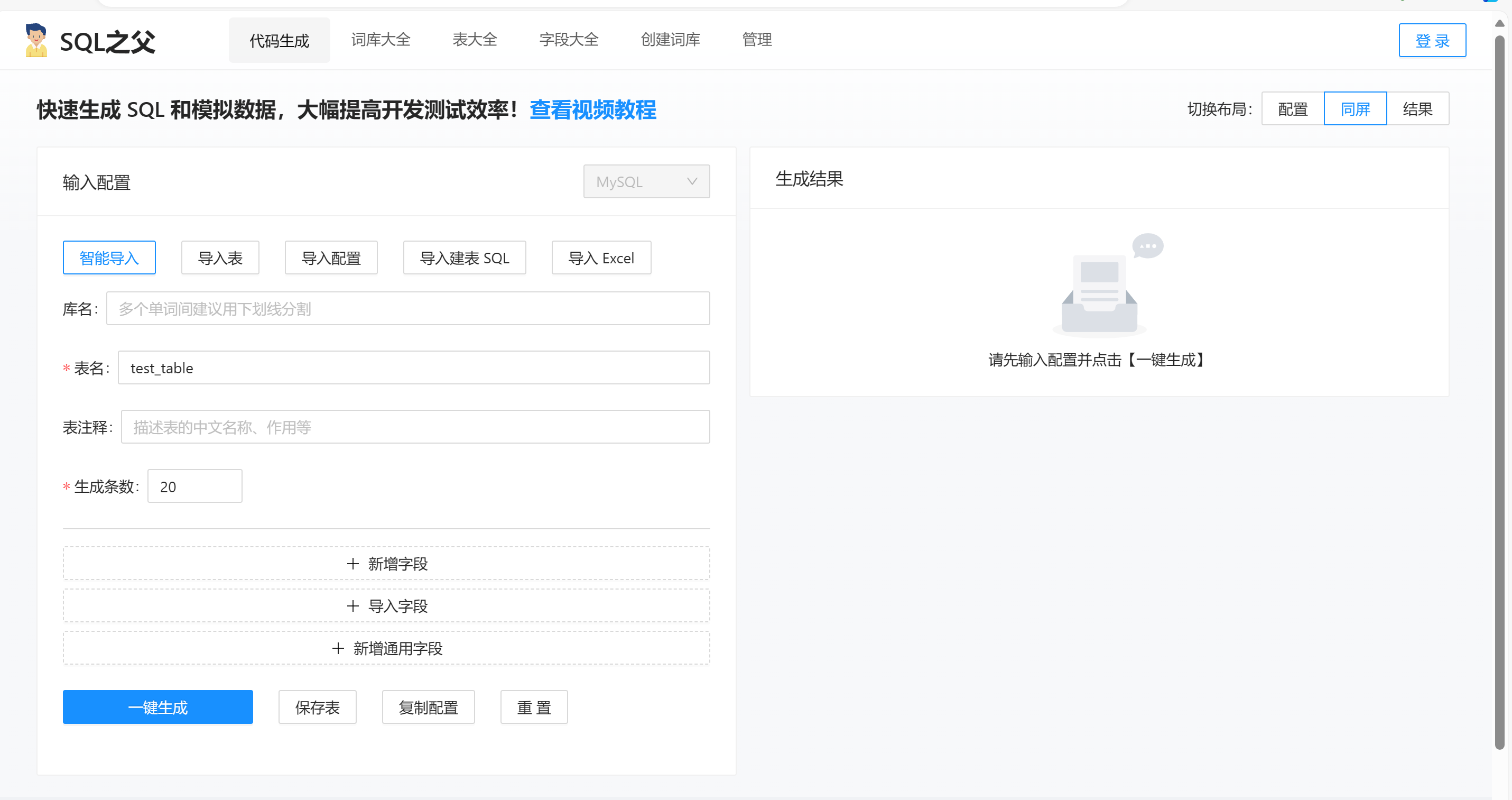Click the 生成结果 panel heading
The height and width of the screenshot is (800, 1512).
810,179
